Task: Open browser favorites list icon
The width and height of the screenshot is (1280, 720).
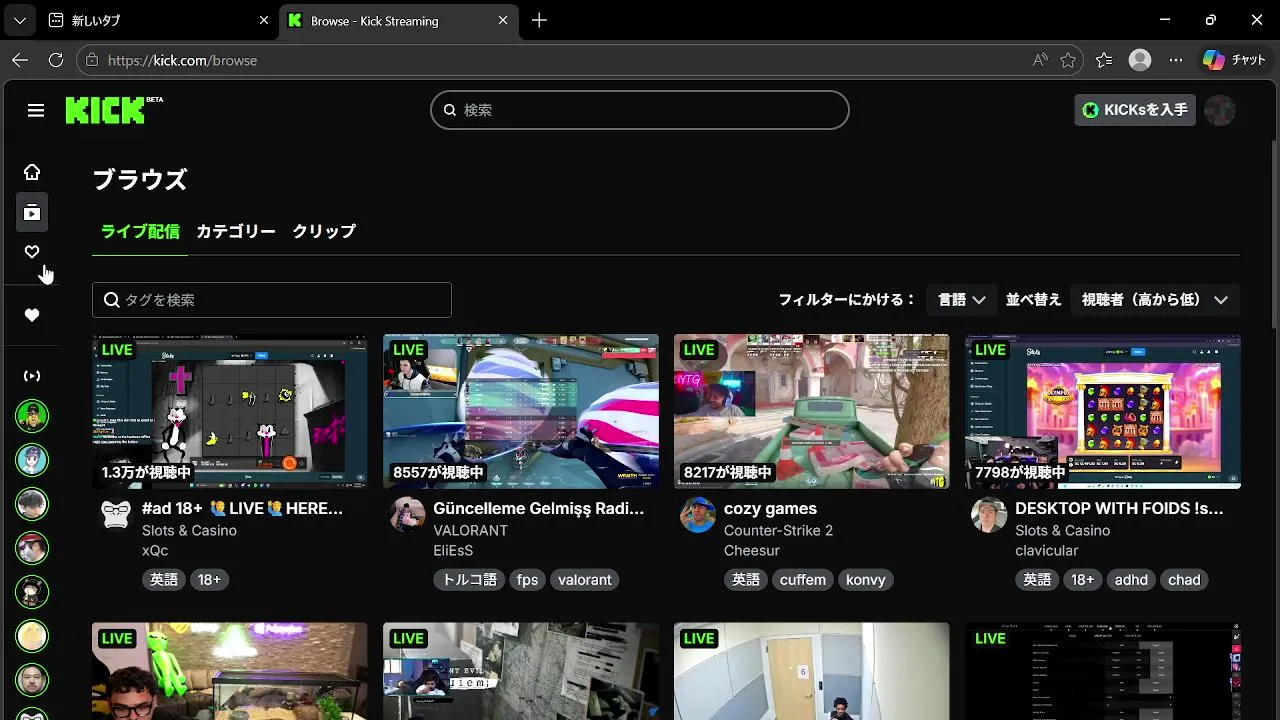Action: [x=1104, y=60]
